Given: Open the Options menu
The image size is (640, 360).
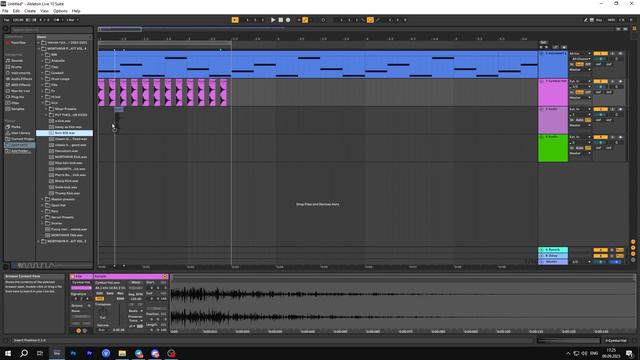Looking at the screenshot, I should click(60, 11).
